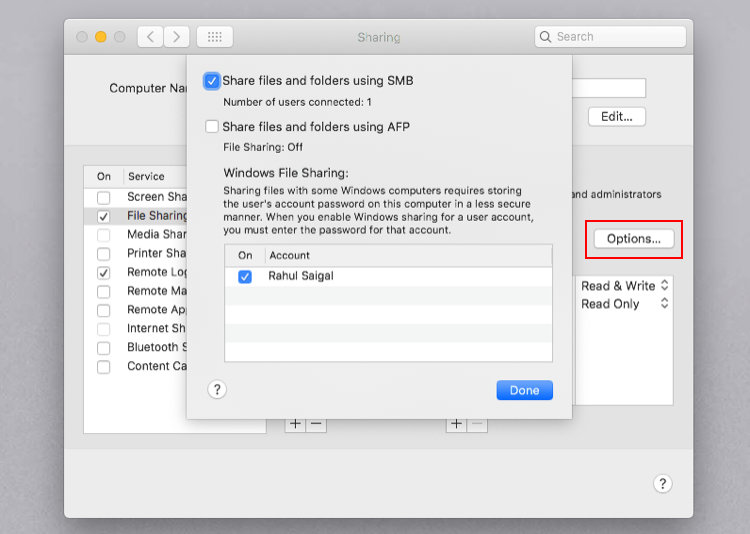Remove a shared folder using the left minus button
Viewport: 750px width, 534px height.
(x=316, y=424)
